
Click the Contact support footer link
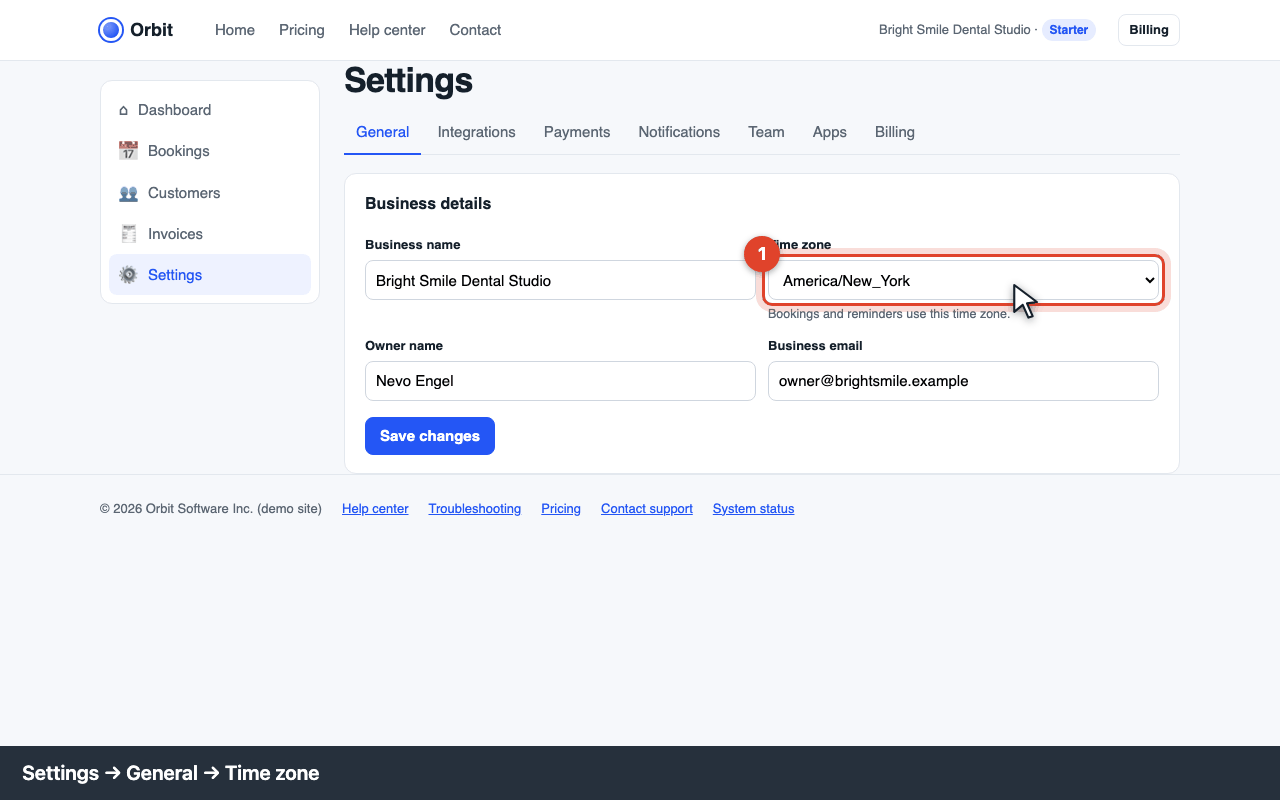click(x=647, y=509)
